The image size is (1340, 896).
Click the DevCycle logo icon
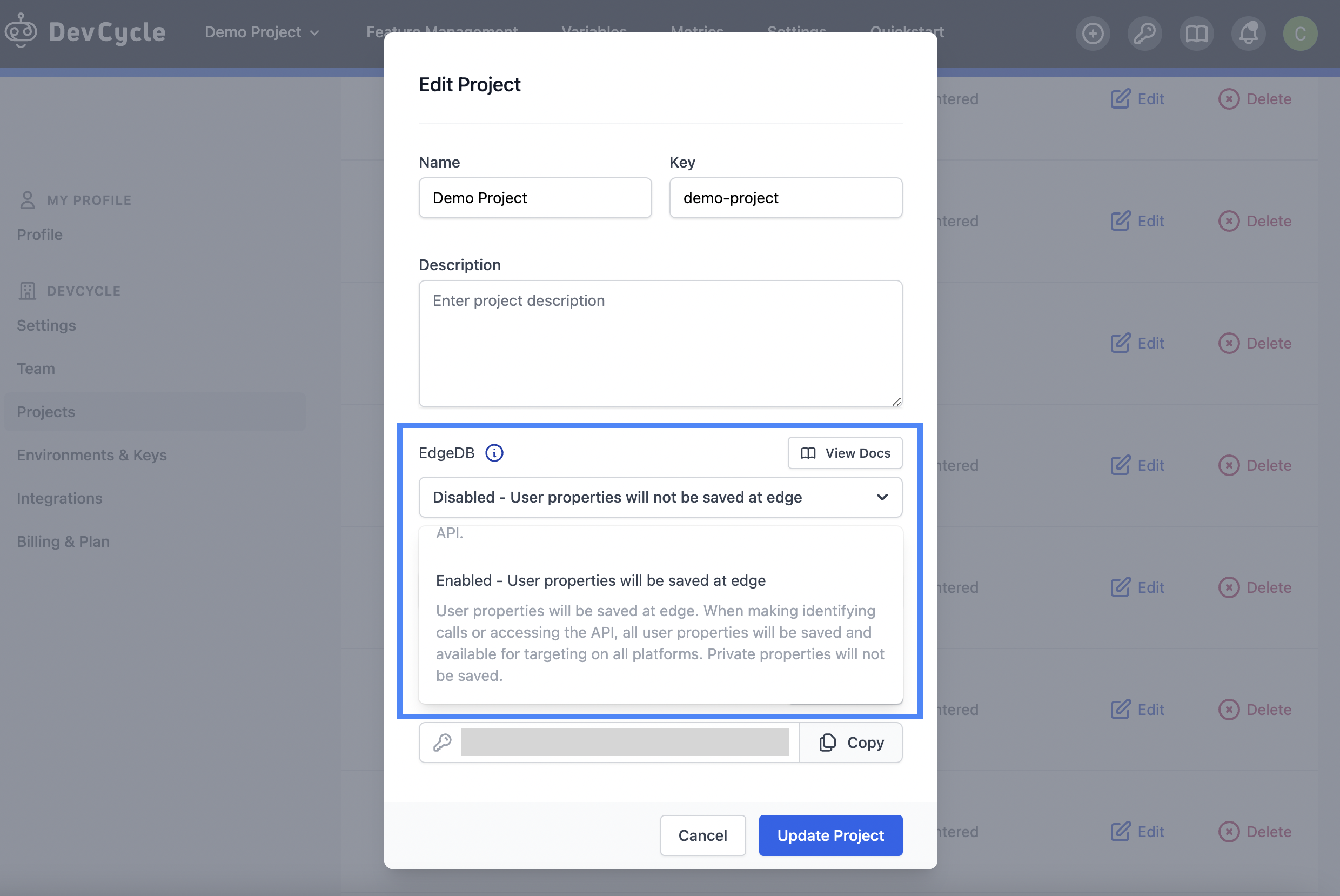pos(21,31)
